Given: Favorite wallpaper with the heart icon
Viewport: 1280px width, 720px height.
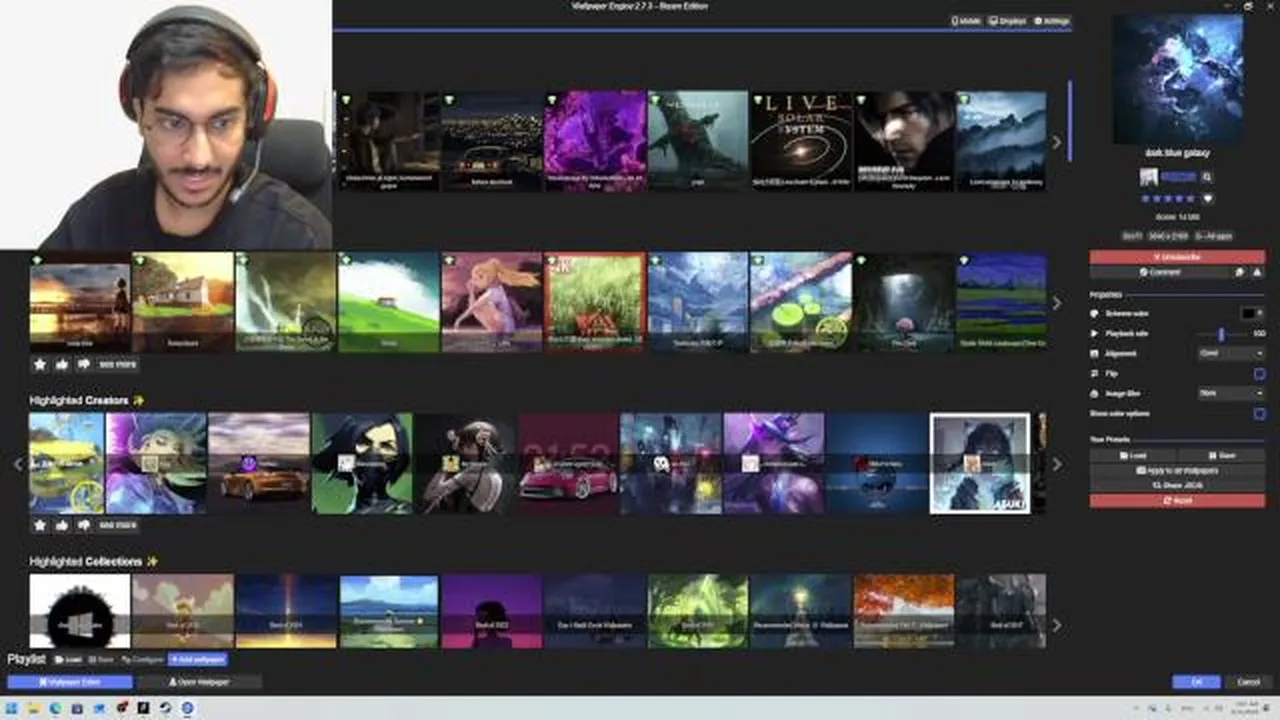Looking at the screenshot, I should pos(1207,198).
